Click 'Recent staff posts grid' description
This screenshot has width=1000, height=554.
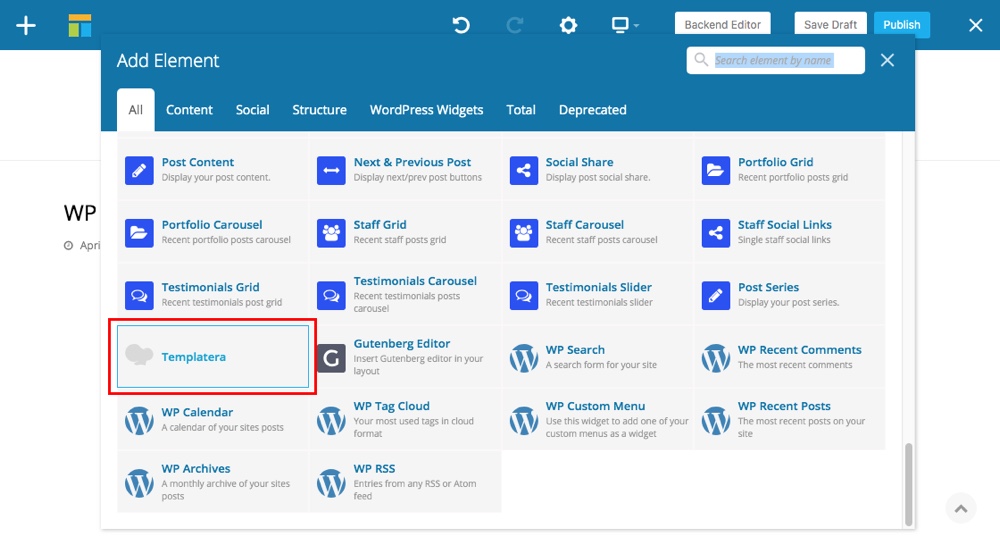400,240
